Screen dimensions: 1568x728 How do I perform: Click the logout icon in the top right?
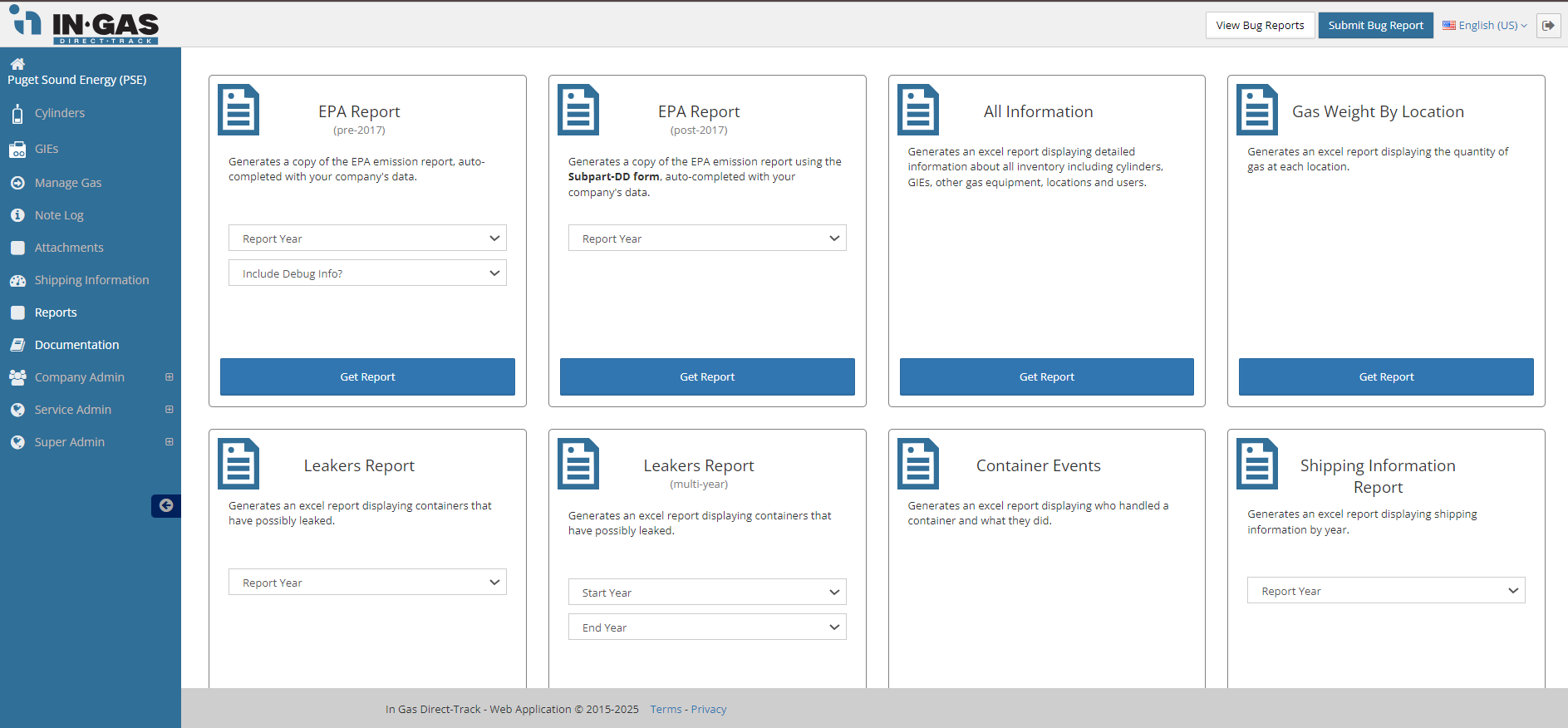pos(1548,26)
